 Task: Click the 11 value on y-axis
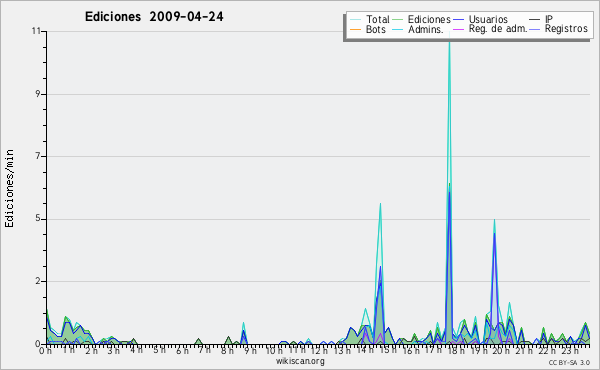point(37,31)
